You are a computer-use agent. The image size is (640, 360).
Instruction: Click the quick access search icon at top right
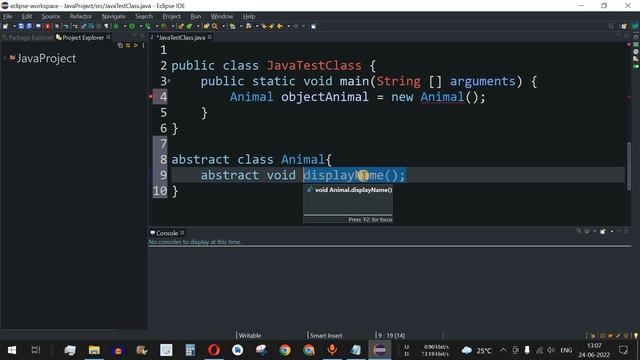[x=611, y=26]
